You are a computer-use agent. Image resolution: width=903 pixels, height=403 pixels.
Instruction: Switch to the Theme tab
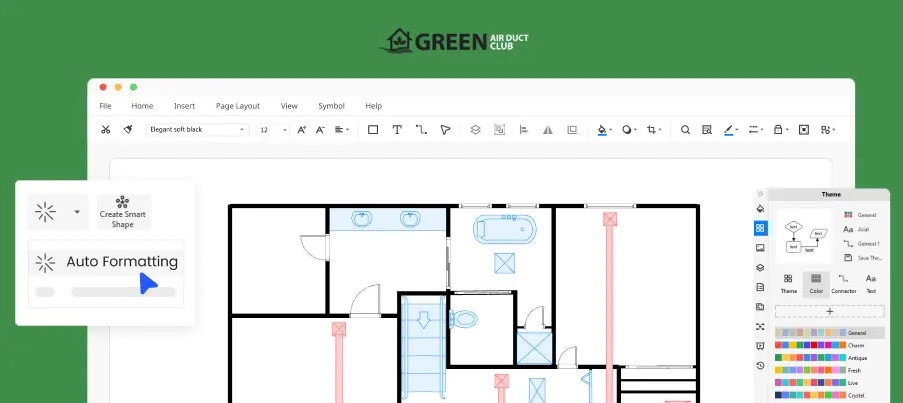[788, 283]
